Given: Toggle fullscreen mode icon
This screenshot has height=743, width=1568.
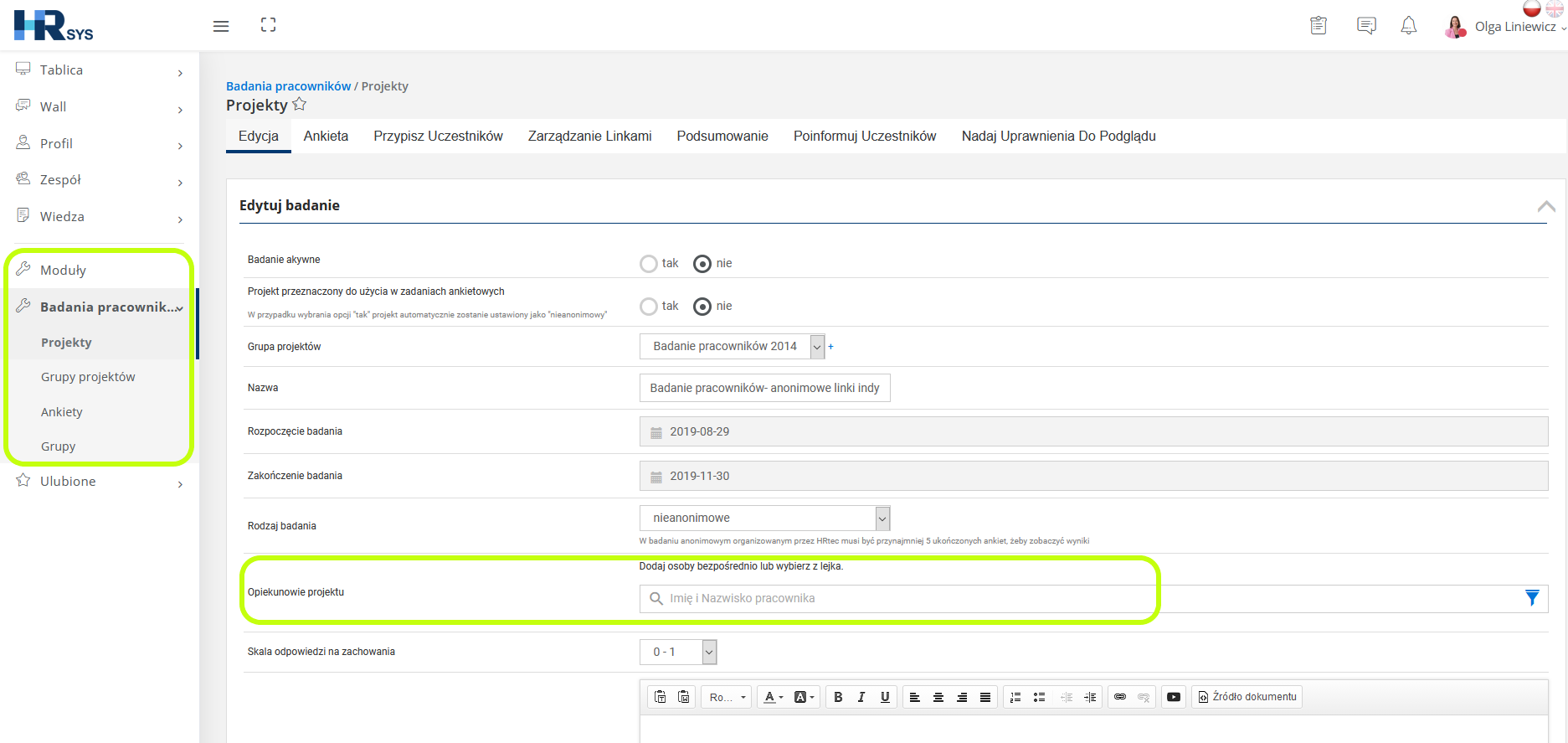Looking at the screenshot, I should [x=268, y=25].
